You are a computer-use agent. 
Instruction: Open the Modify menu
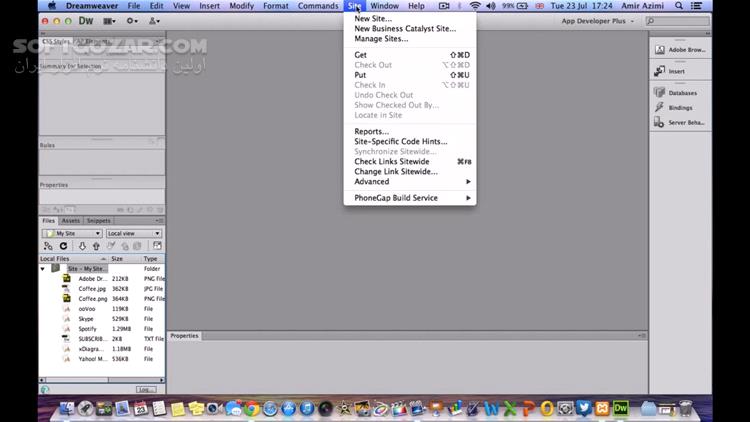[242, 6]
